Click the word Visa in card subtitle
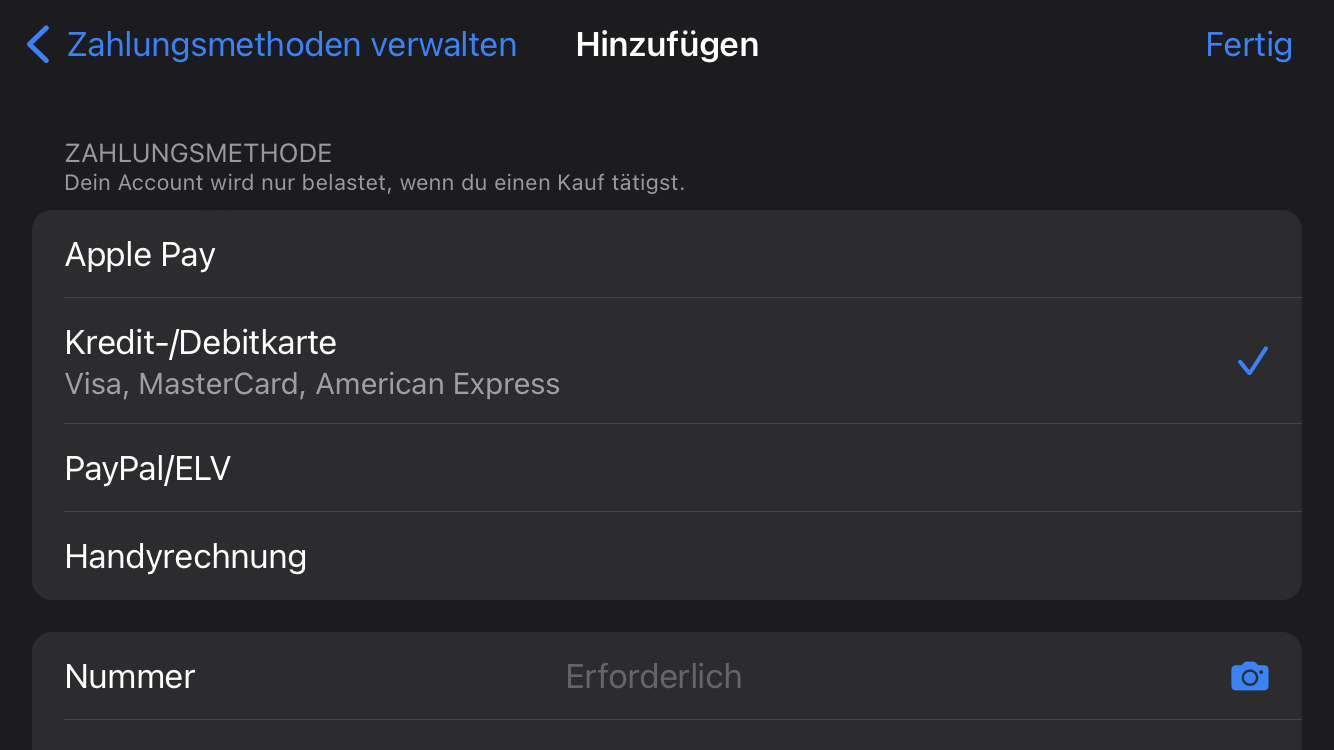Image resolution: width=1334 pixels, height=750 pixels. click(94, 385)
